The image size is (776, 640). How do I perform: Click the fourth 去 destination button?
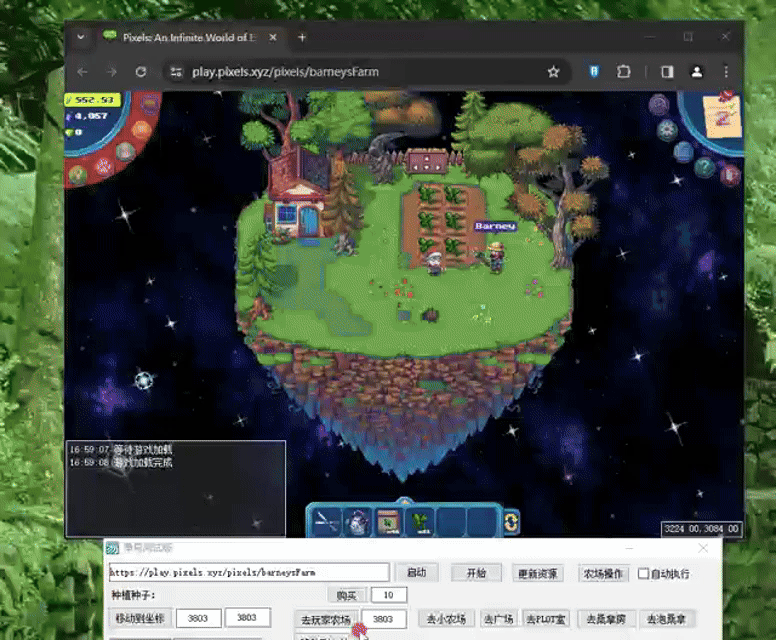click(607, 619)
